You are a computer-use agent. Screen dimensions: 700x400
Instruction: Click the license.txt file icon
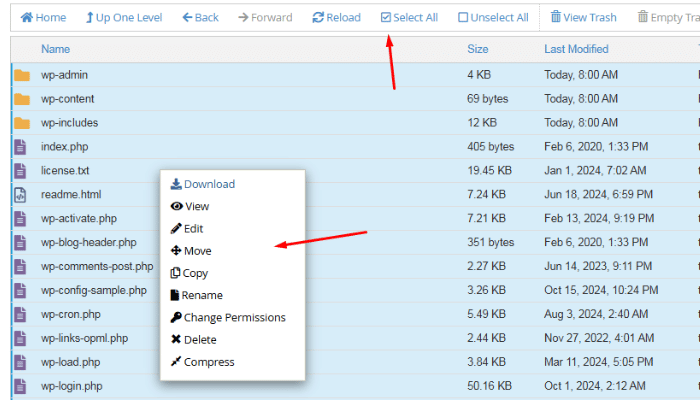[x=20, y=171]
